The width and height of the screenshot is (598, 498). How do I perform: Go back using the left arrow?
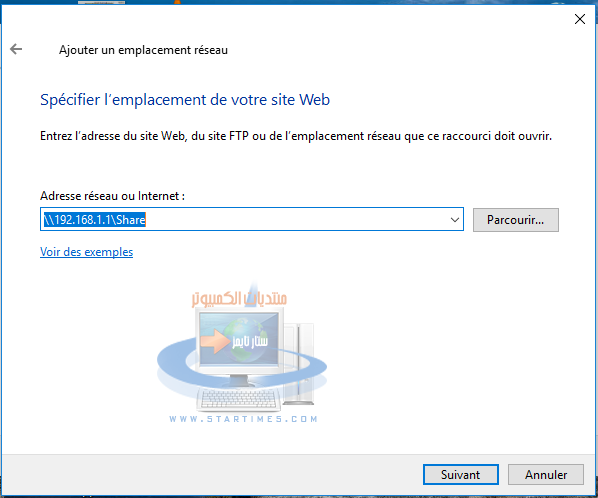click(x=16, y=49)
